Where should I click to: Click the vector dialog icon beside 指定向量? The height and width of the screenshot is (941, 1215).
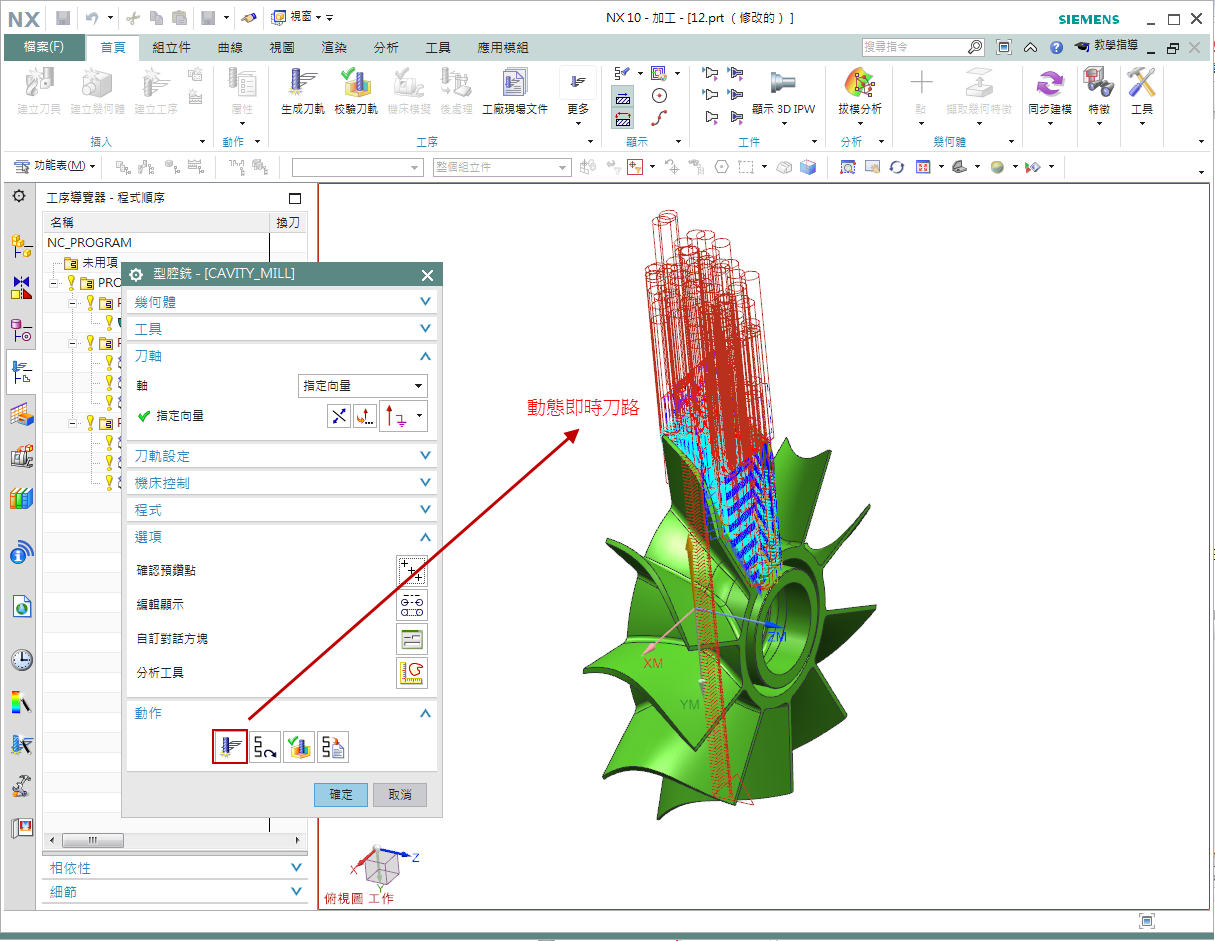[x=366, y=416]
